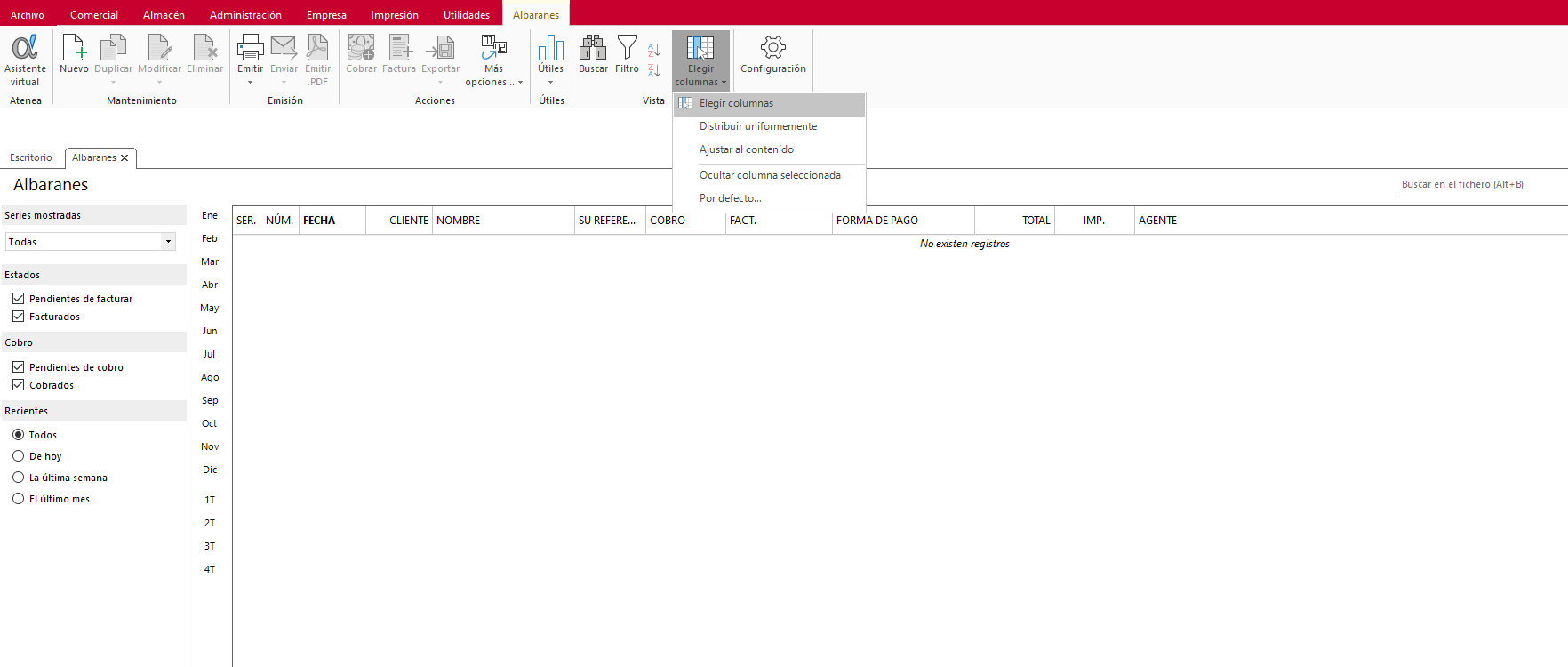
Task: Open the Comercial ribbon tab
Action: point(94,14)
